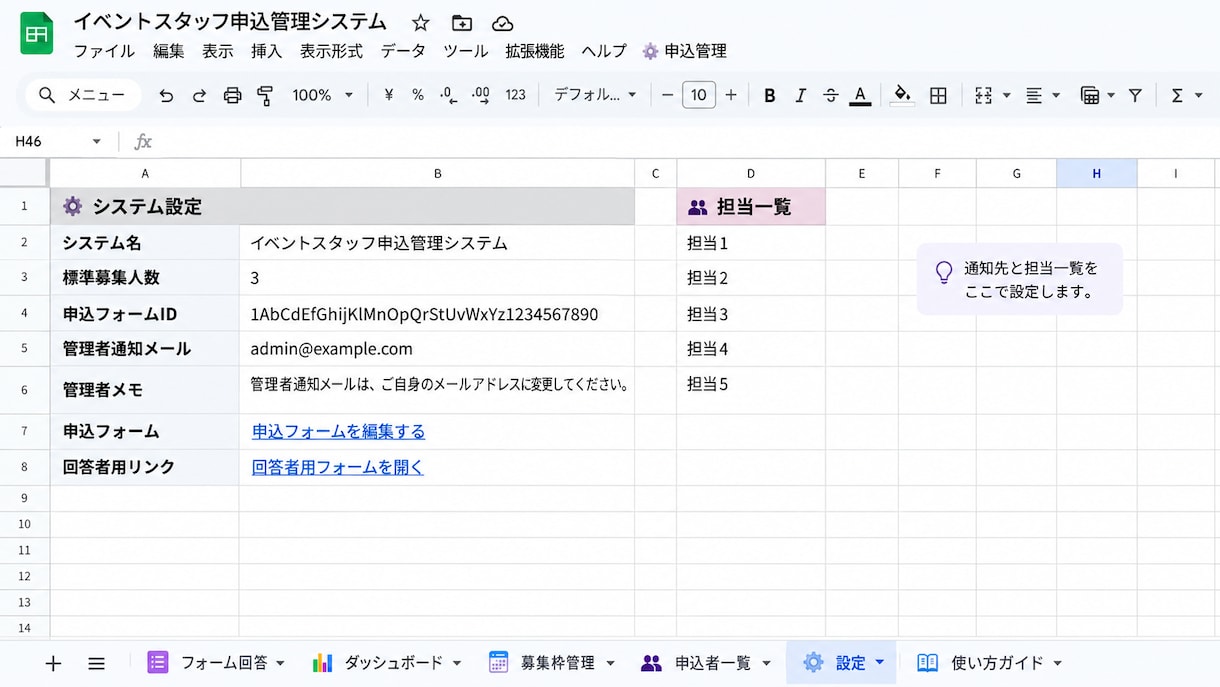View cloud save status icon
Viewport: 1220px width, 687px height.
point(503,23)
